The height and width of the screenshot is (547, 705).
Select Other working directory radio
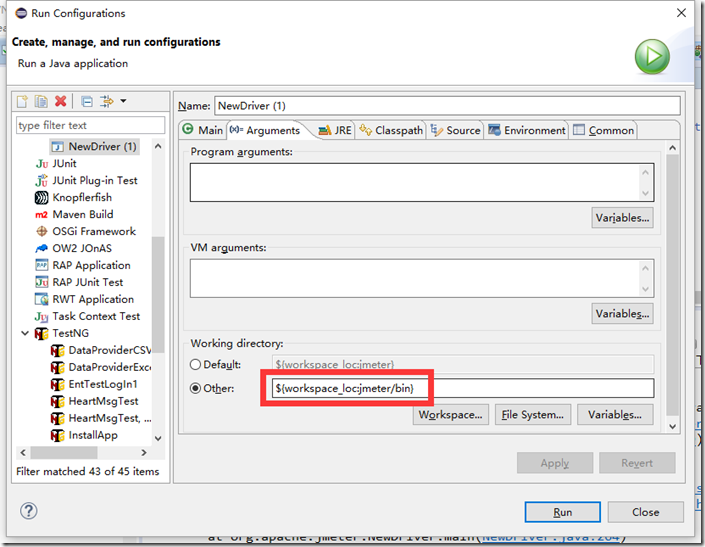(x=195, y=388)
